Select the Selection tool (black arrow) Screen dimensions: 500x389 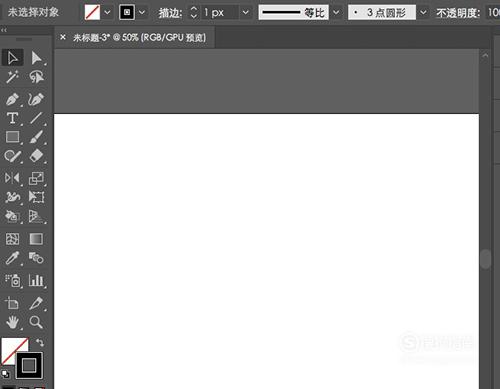[13, 58]
